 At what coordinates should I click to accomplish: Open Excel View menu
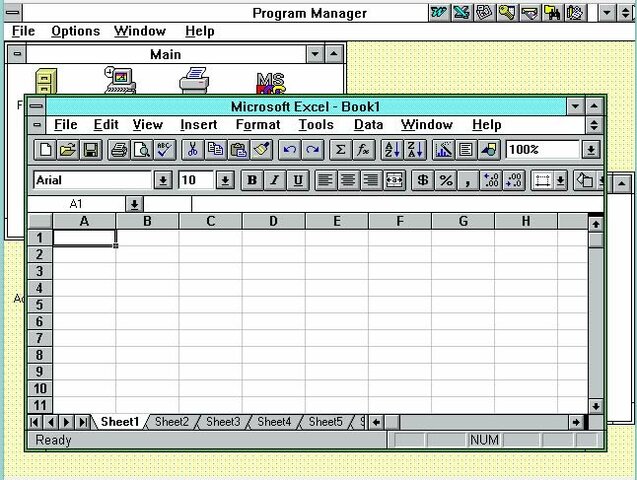(x=147, y=124)
